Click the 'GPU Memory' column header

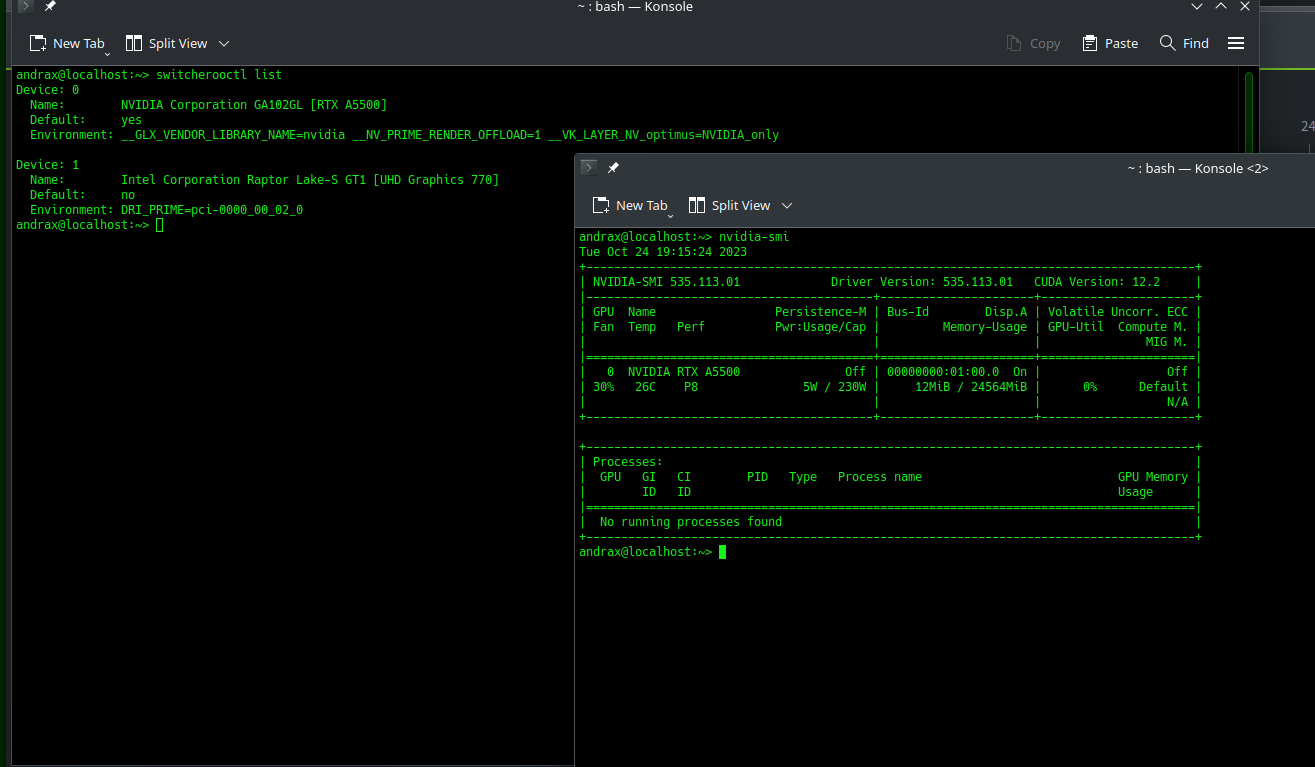(x=1153, y=477)
